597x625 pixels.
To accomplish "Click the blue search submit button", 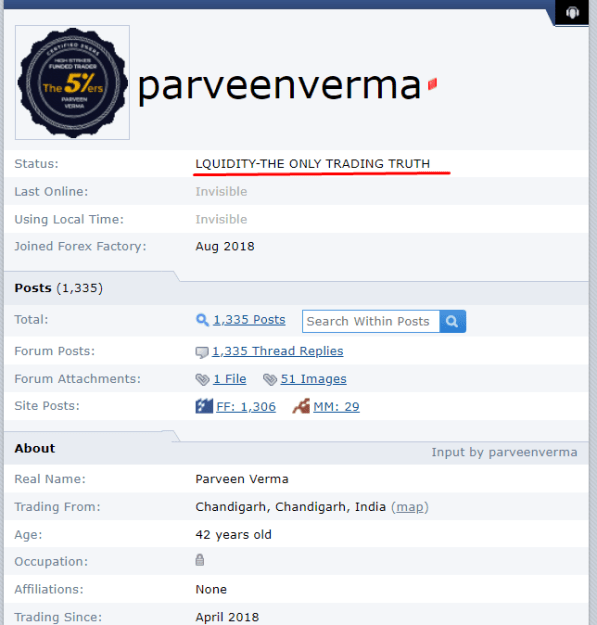I will [x=452, y=321].
